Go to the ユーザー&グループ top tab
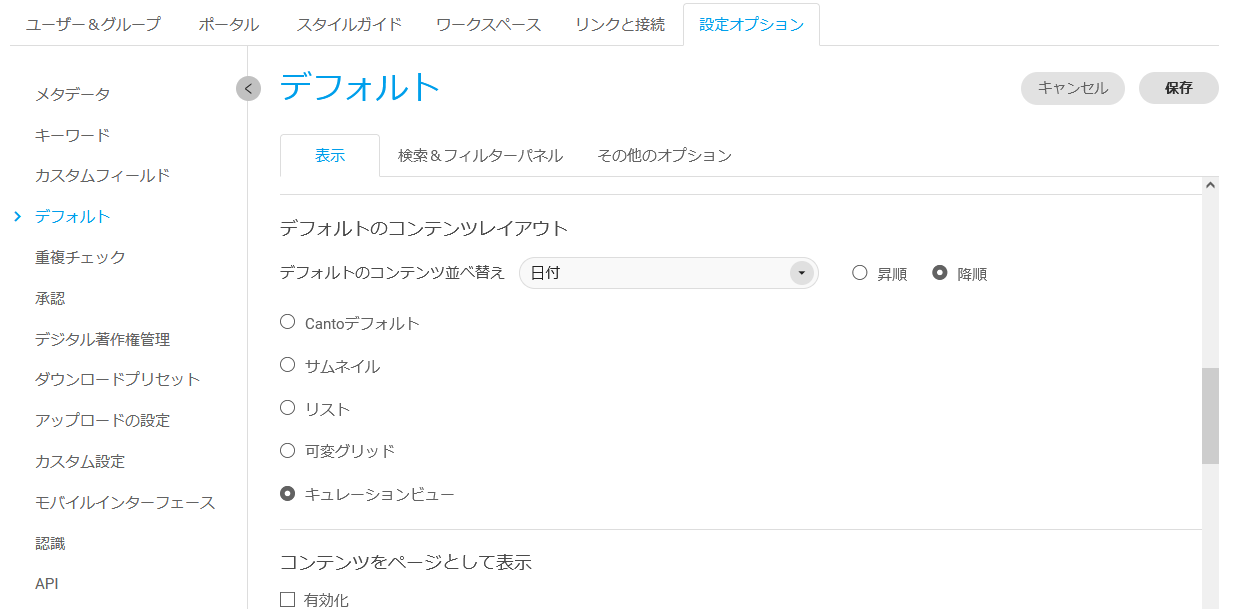 (x=93, y=25)
